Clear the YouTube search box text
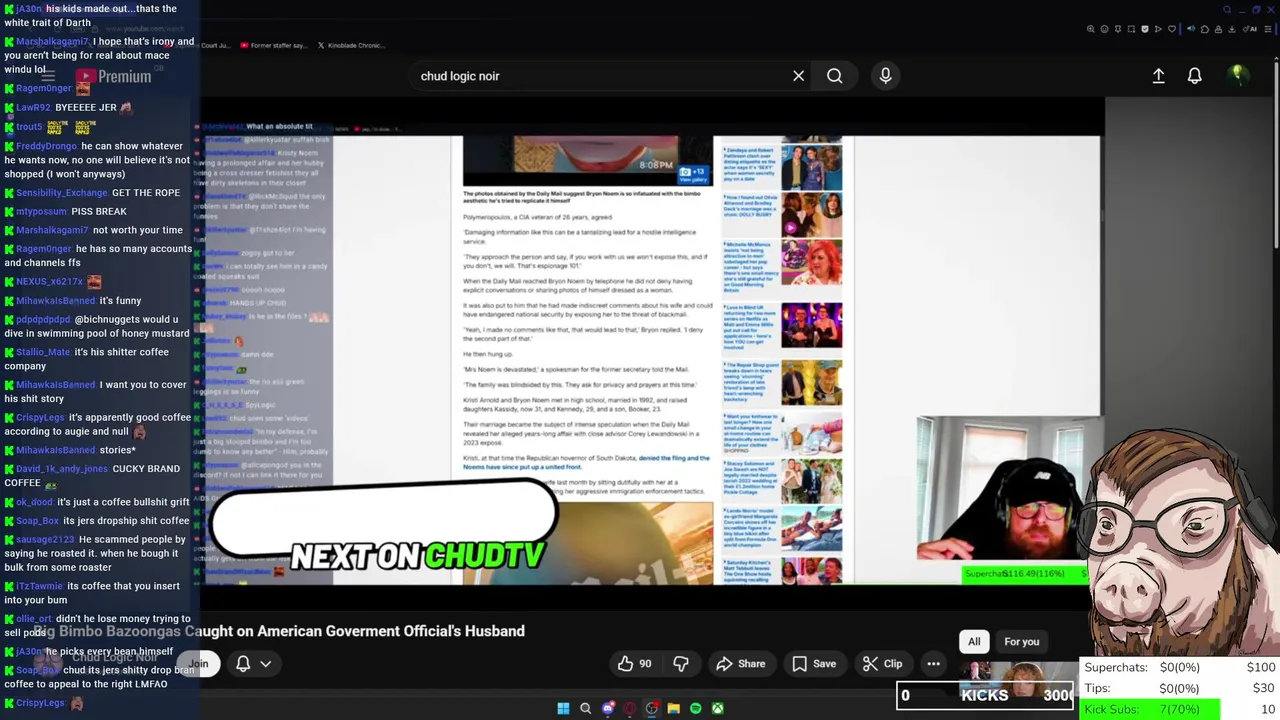The image size is (1280, 720). point(798,76)
